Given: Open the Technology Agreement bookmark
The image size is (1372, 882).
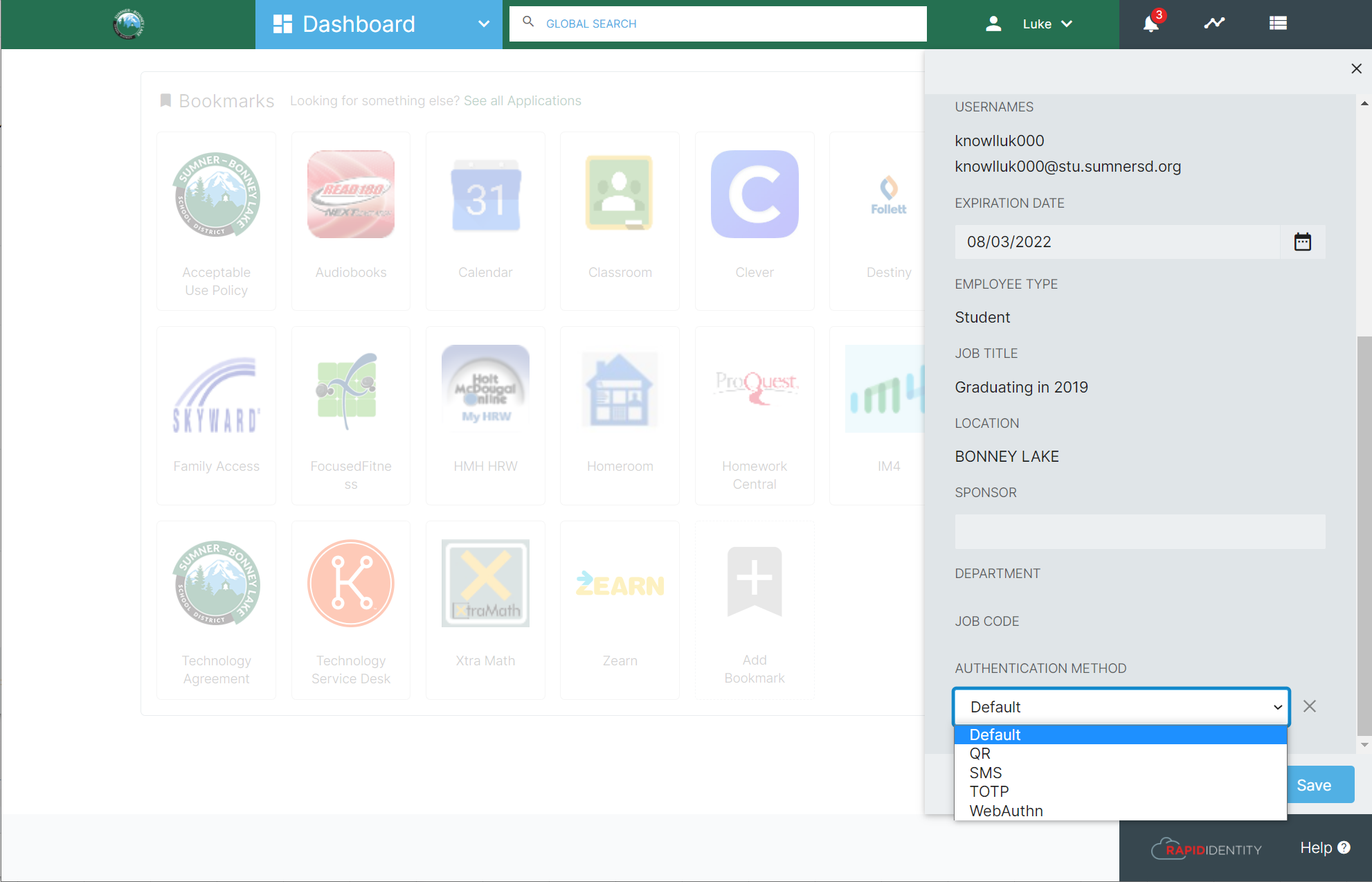Looking at the screenshot, I should (x=217, y=610).
